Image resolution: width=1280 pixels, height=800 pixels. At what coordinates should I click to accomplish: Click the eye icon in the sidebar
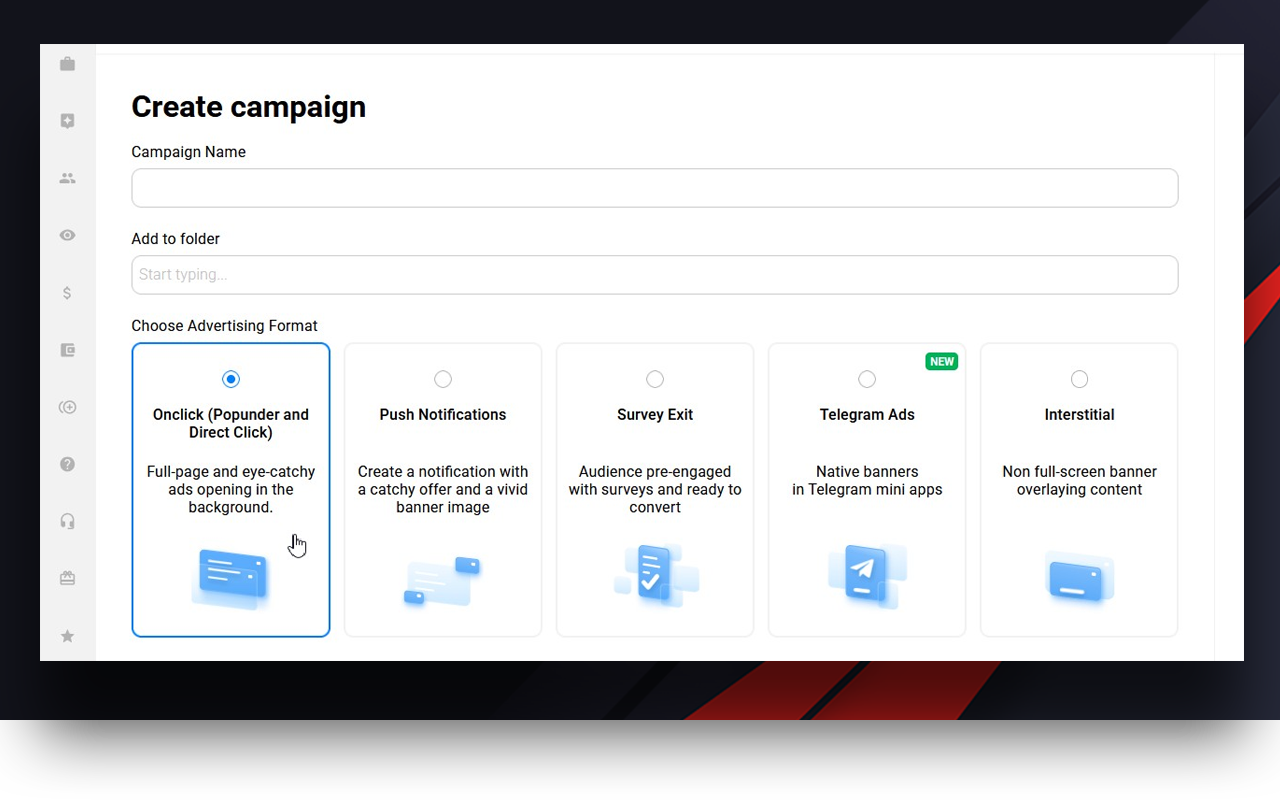[67, 235]
